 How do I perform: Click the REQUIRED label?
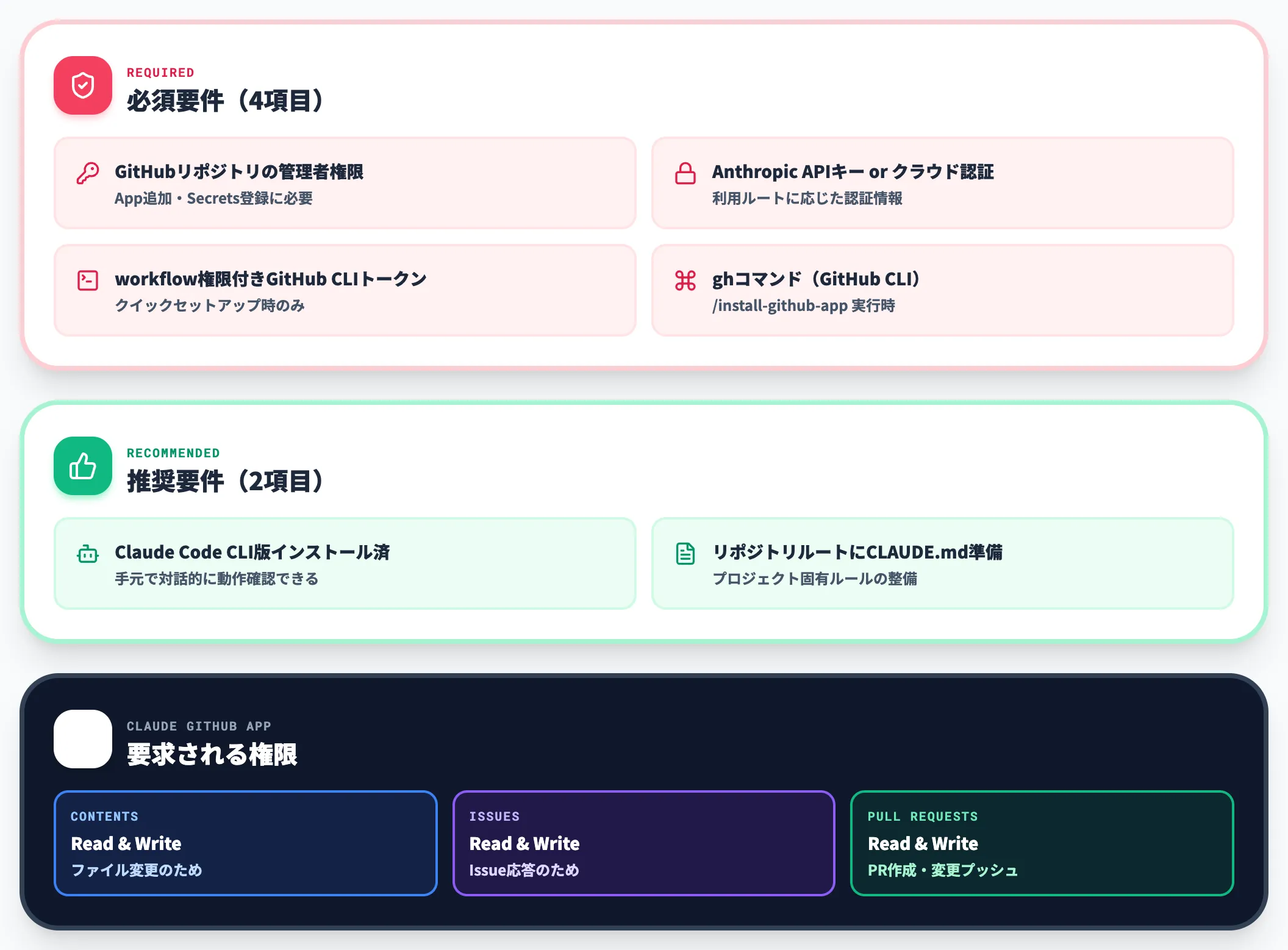coord(160,73)
